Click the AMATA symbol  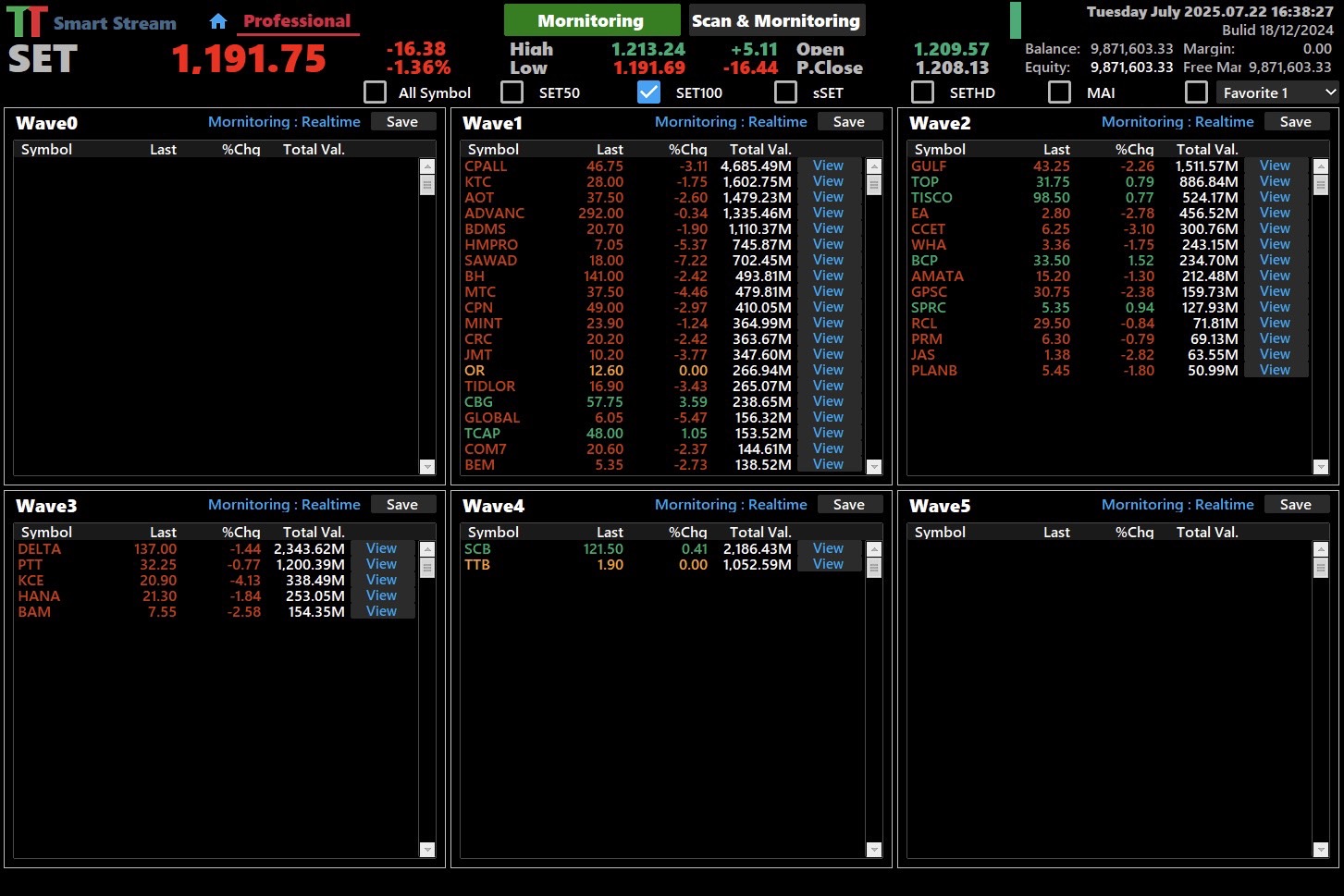[937, 276]
